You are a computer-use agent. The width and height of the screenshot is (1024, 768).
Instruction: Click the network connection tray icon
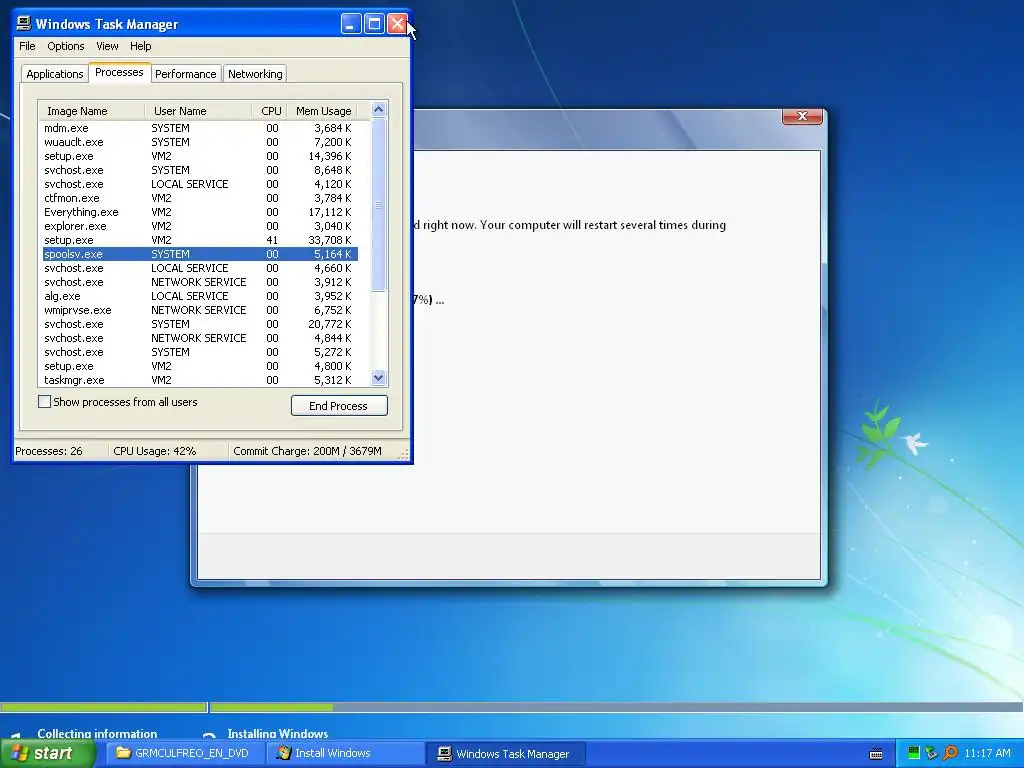tap(931, 753)
